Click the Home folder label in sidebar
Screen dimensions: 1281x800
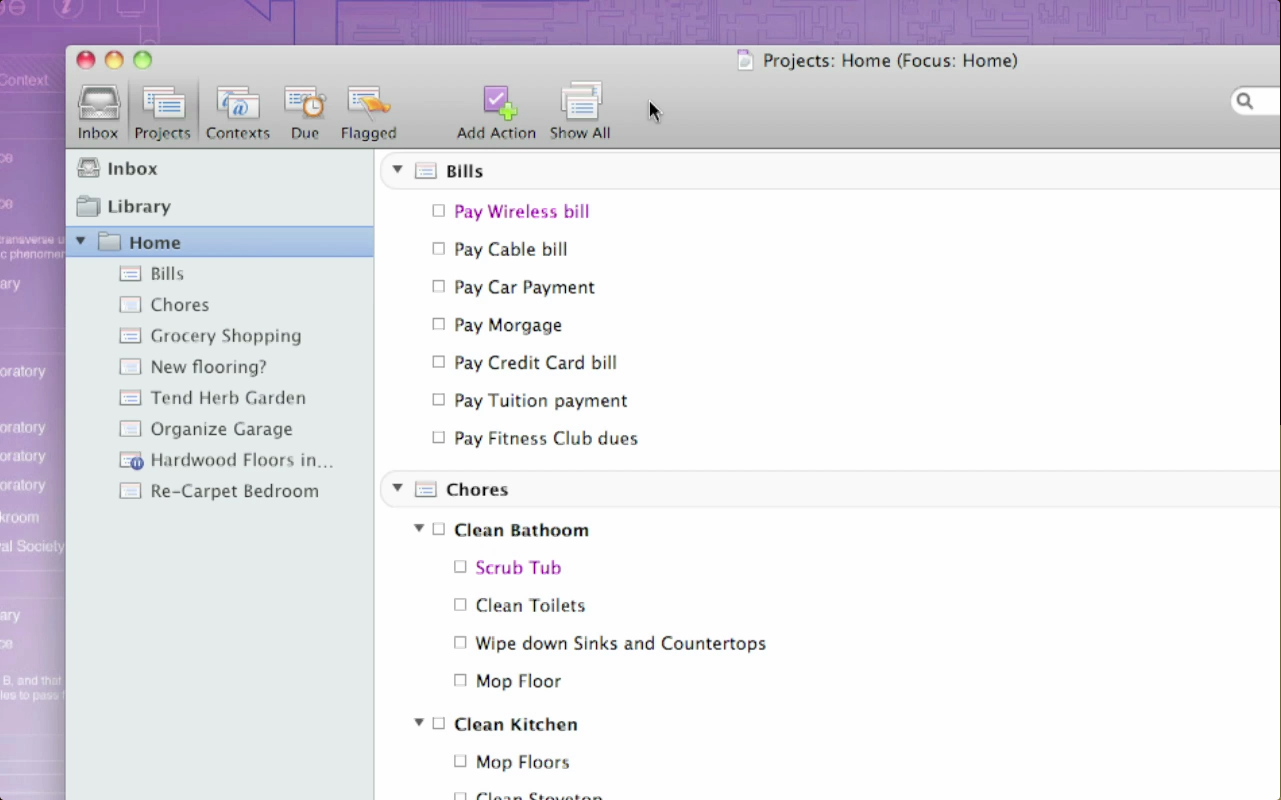tap(155, 243)
